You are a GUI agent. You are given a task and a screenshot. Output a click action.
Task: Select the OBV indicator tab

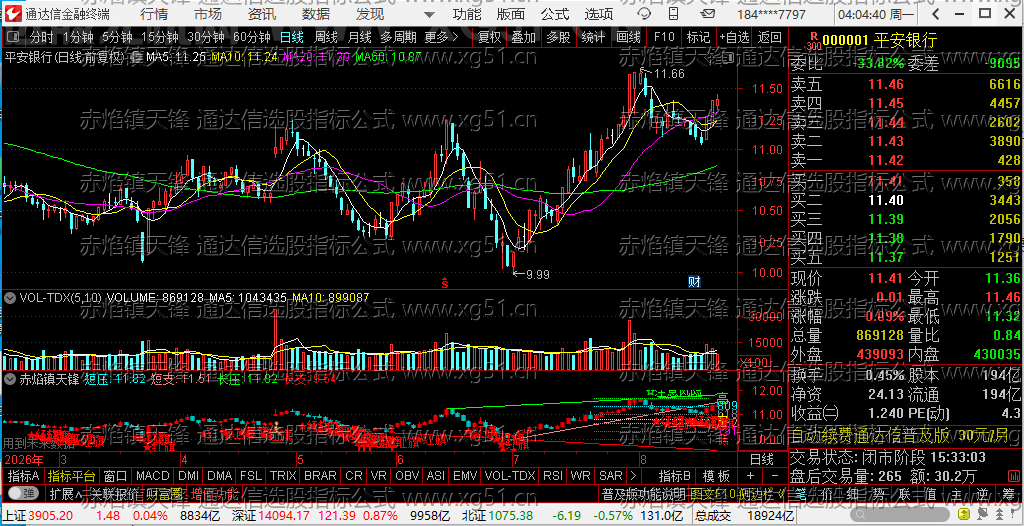408,476
